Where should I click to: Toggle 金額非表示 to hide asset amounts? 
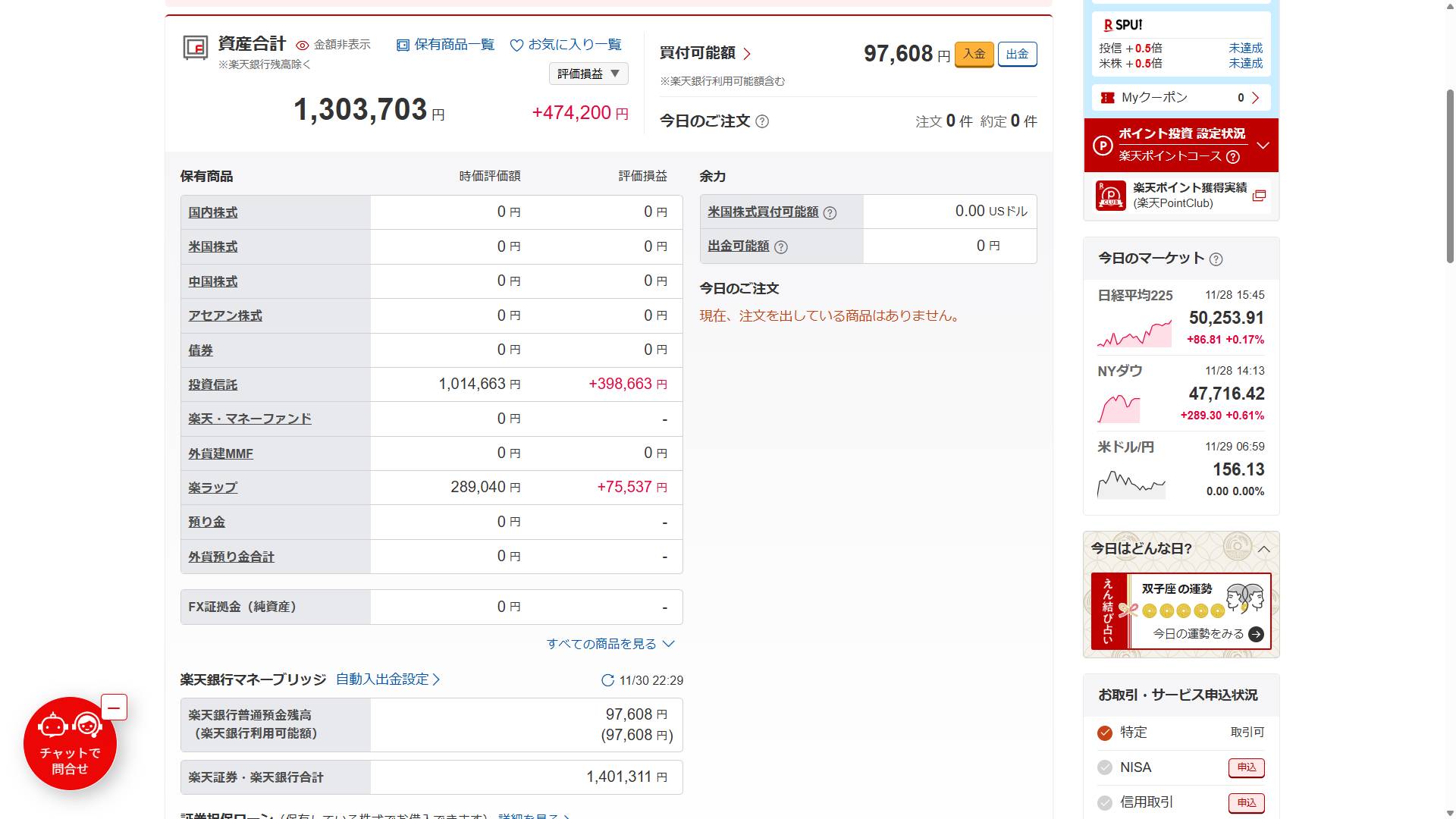coord(303,44)
